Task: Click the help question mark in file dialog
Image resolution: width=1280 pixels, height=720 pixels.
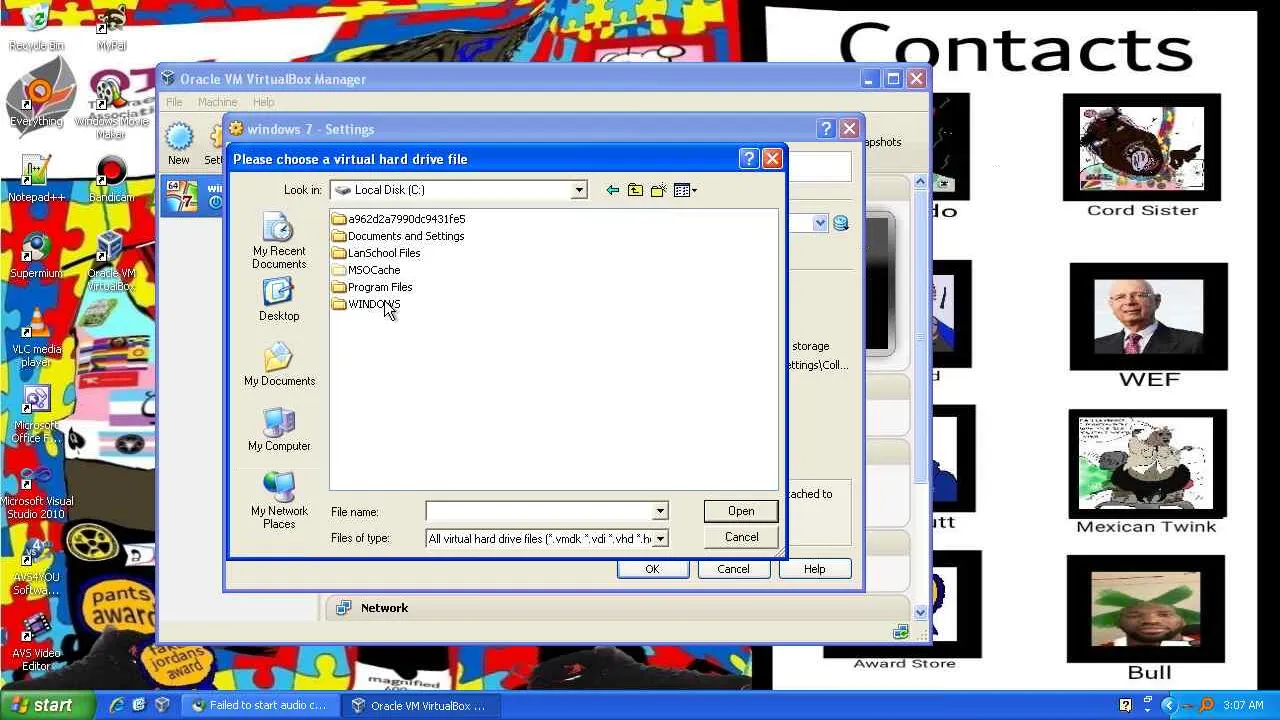Action: [x=749, y=159]
